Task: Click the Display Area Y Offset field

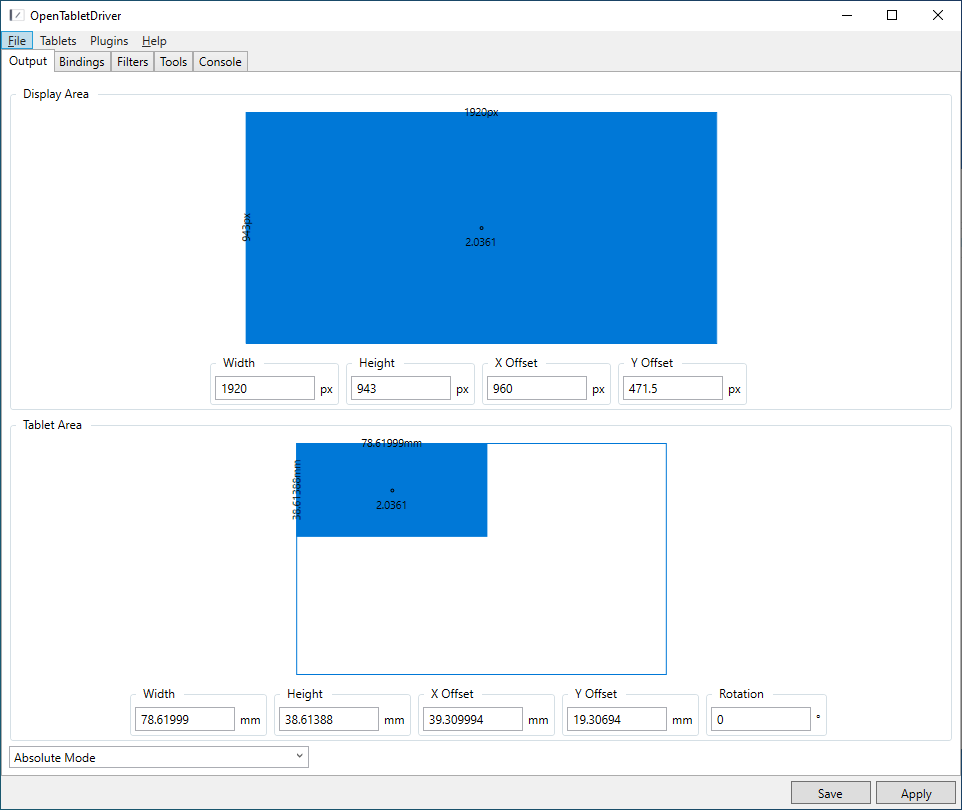Action: coord(673,388)
